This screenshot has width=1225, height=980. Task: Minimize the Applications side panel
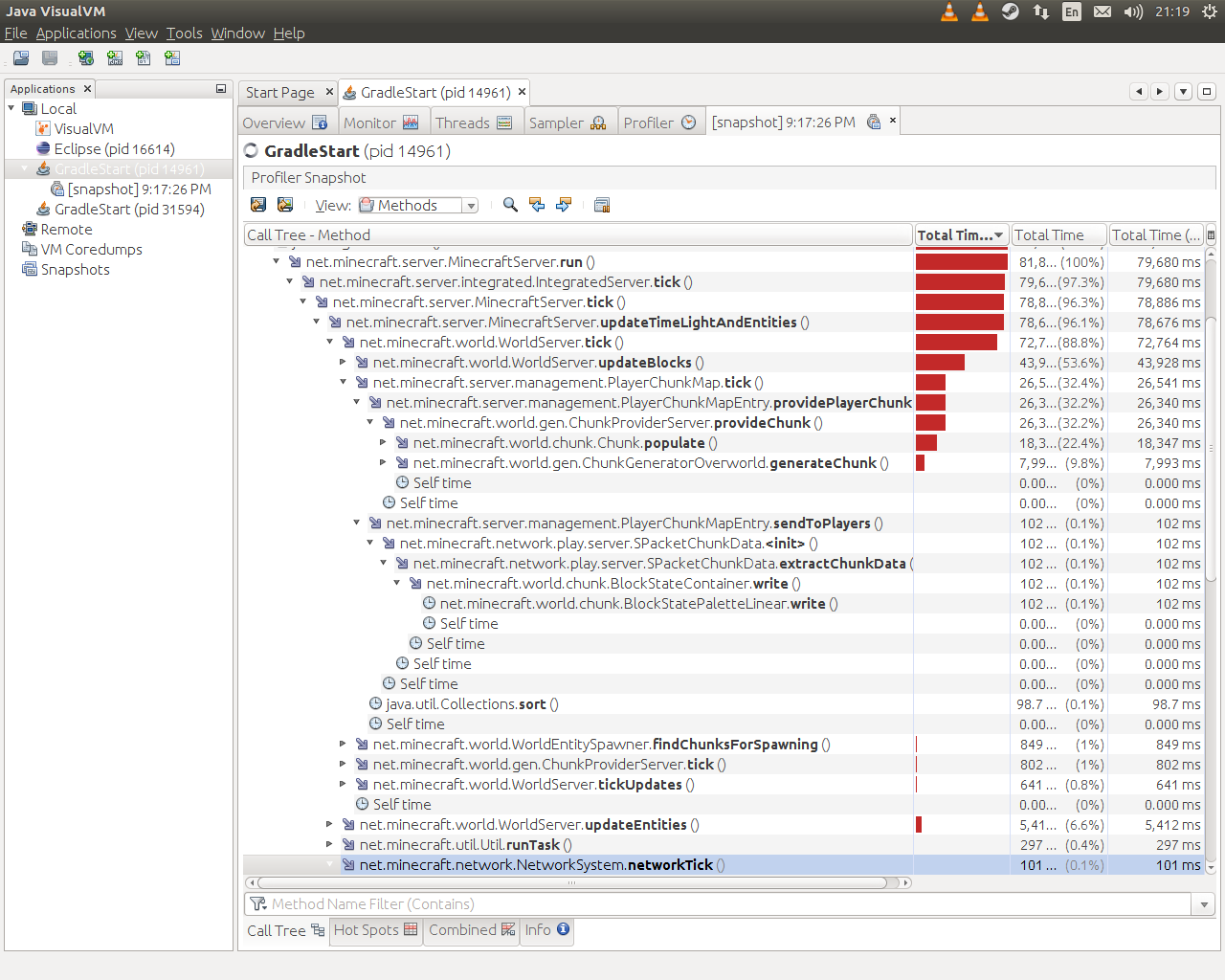(x=221, y=89)
